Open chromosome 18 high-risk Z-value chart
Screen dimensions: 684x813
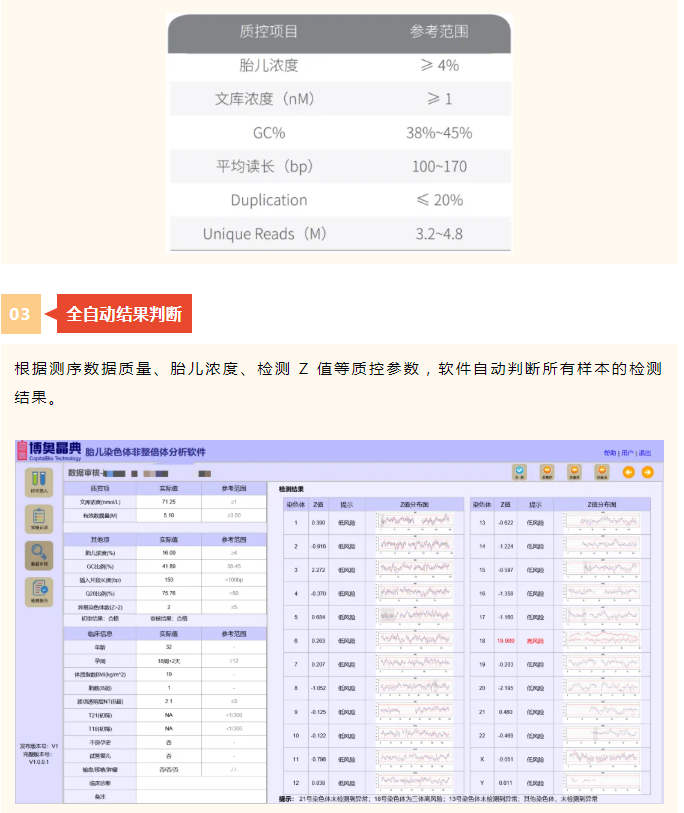pos(602,640)
